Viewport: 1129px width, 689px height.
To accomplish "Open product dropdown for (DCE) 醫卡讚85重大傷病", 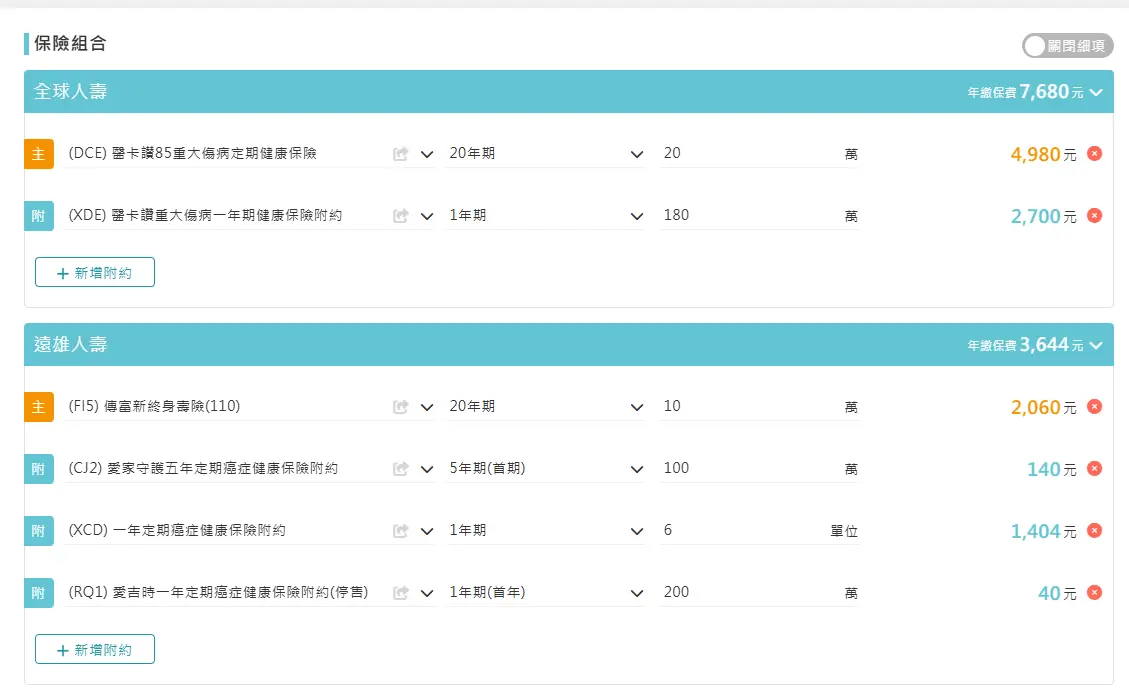I will coord(427,154).
